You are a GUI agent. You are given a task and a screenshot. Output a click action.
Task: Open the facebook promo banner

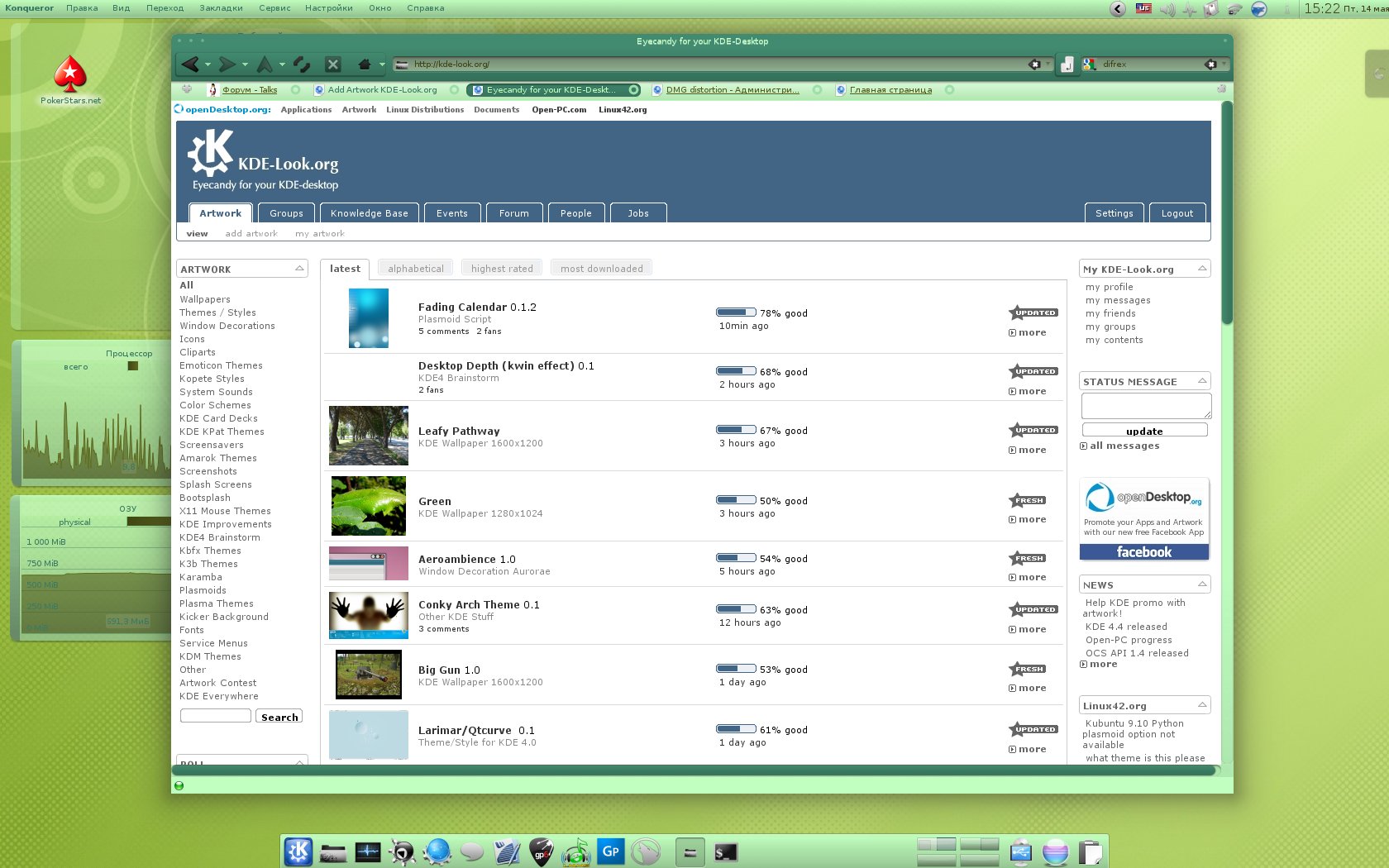point(1144,518)
